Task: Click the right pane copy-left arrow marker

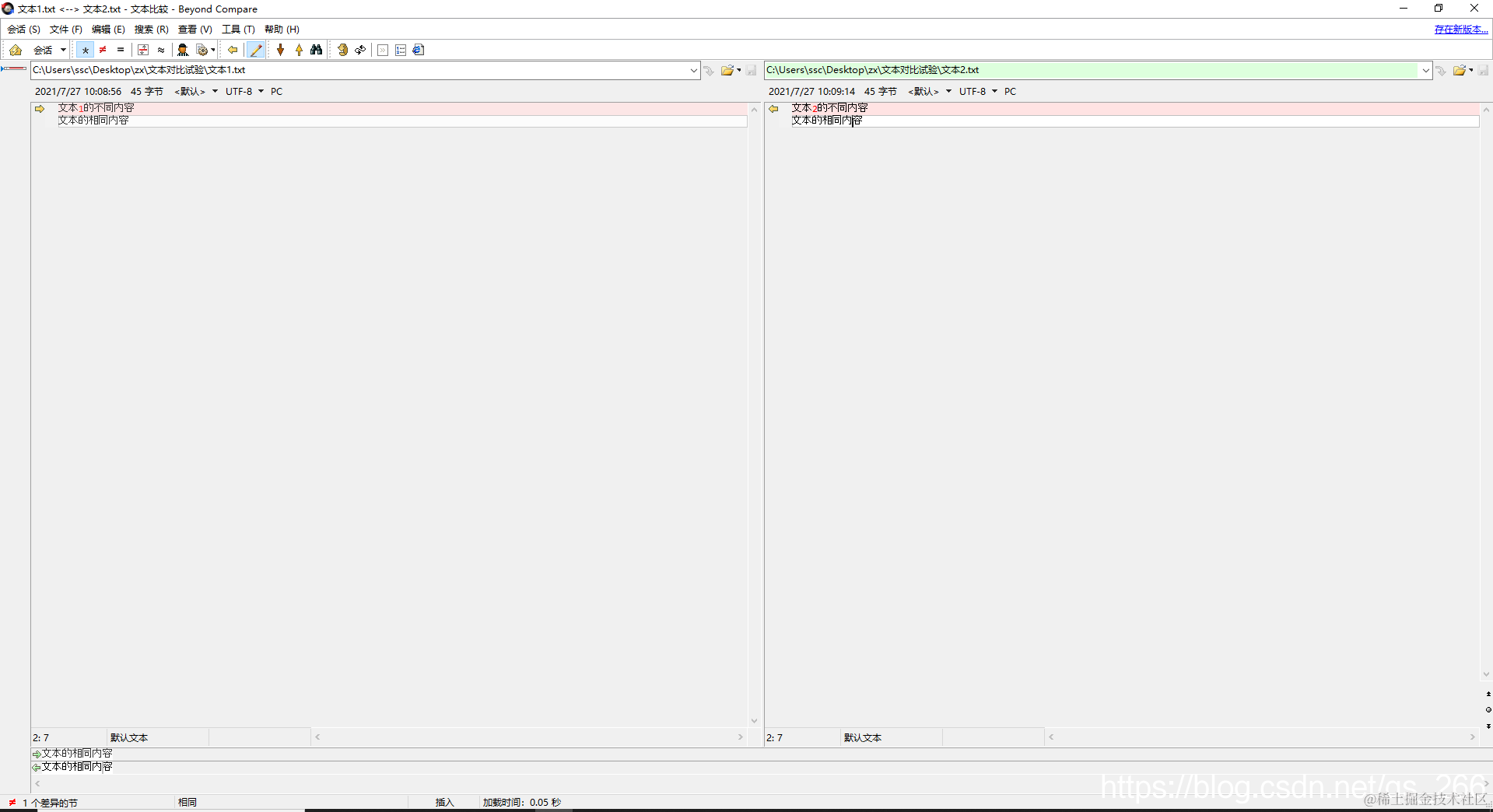Action: 773,109
